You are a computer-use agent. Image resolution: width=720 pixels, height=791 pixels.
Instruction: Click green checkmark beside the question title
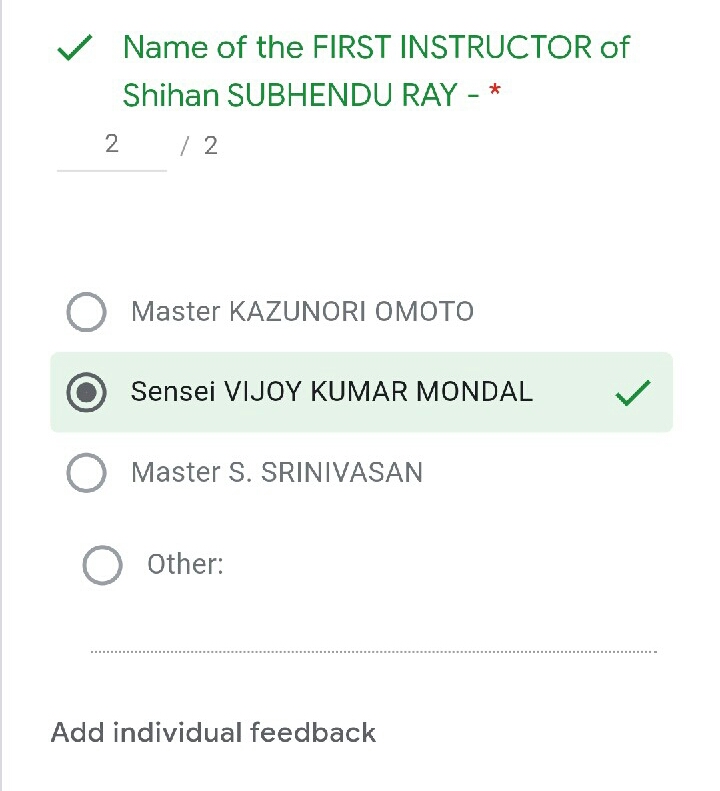(x=77, y=48)
